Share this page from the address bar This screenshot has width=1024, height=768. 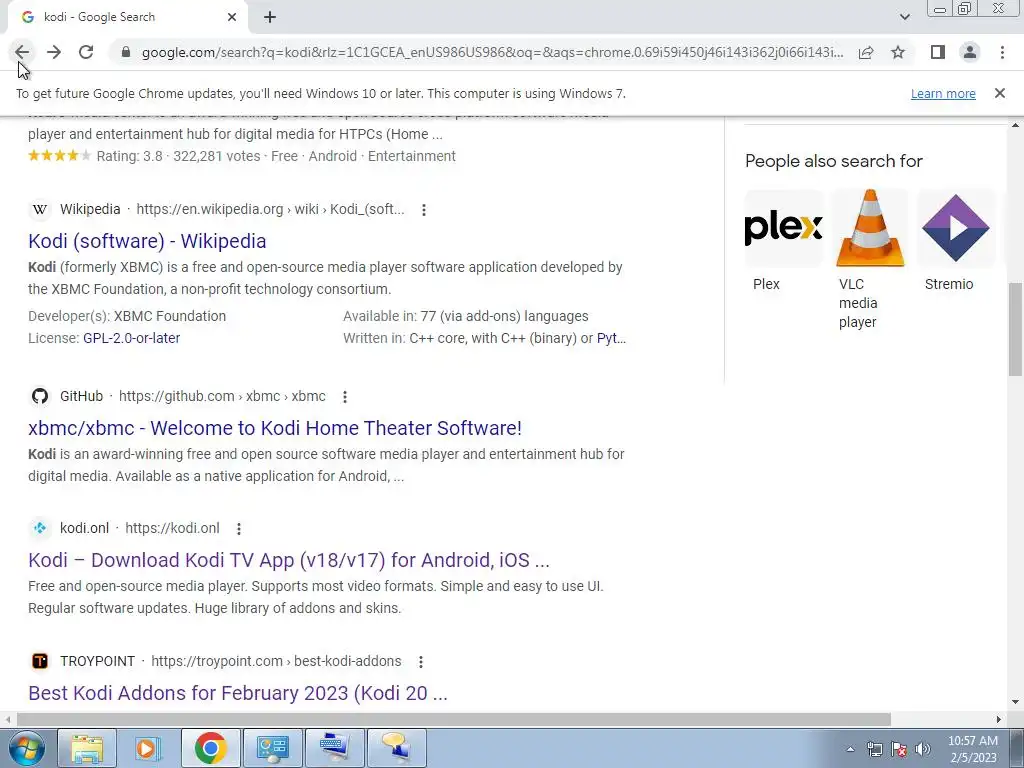866,52
